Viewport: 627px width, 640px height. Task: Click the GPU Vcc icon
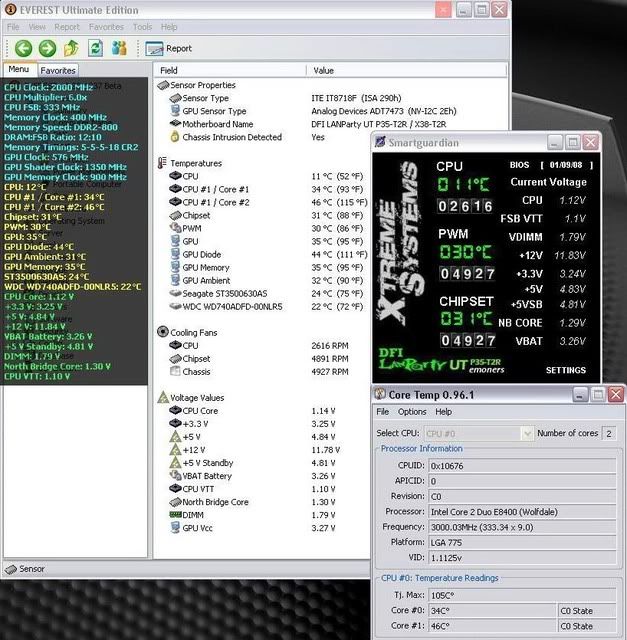pyautogui.click(x=175, y=527)
